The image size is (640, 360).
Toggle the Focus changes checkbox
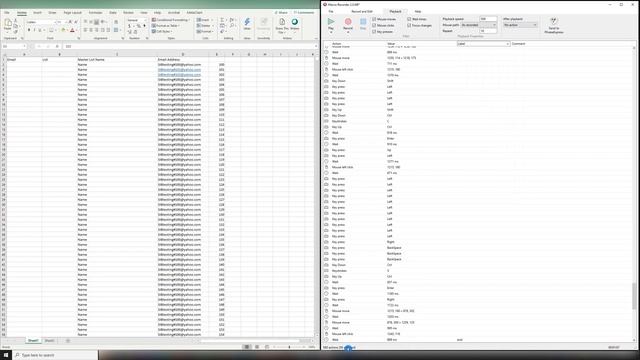click(409, 25)
